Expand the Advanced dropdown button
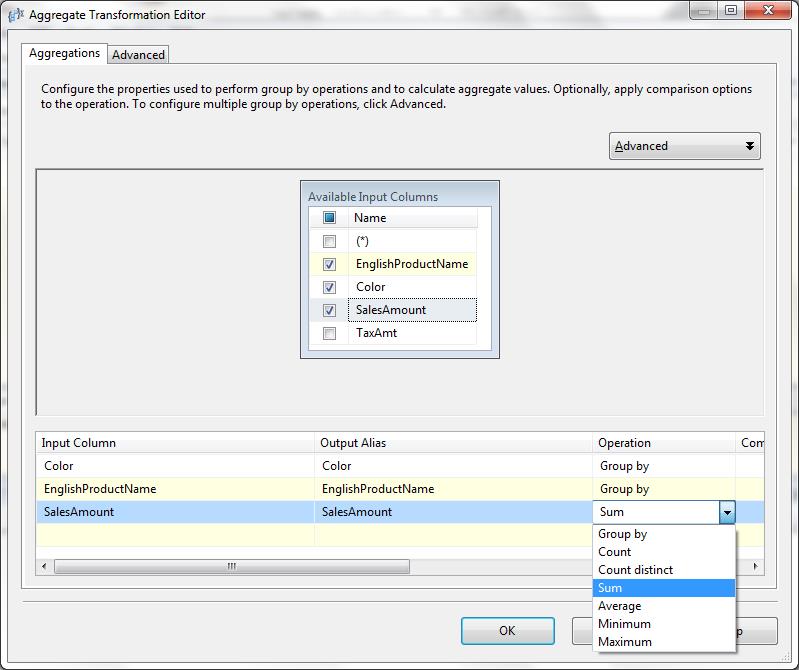The image size is (799, 670). 684,146
